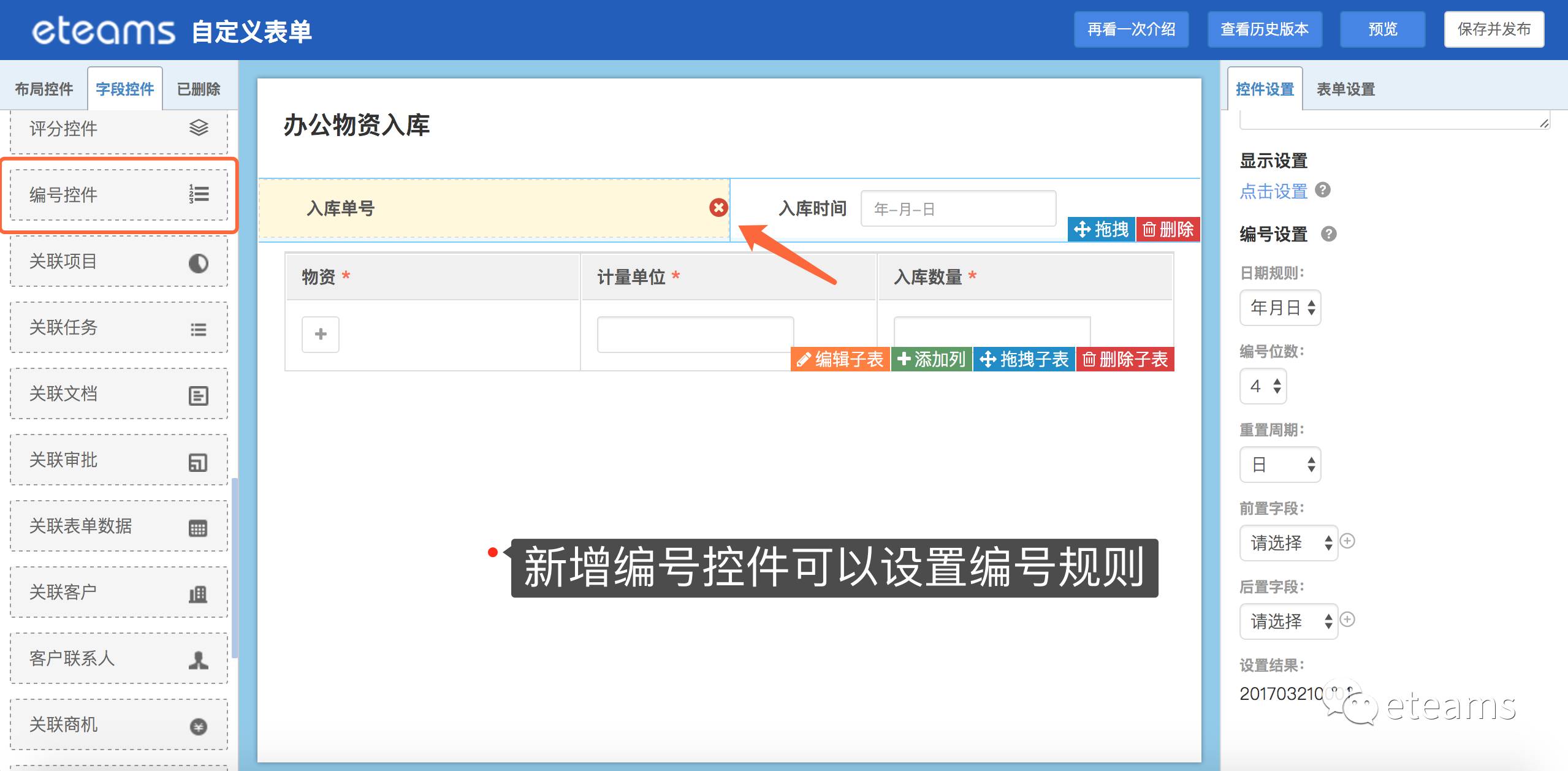Switch to the 表单设置 tab
This screenshot has width=1568, height=771.
click(1345, 89)
